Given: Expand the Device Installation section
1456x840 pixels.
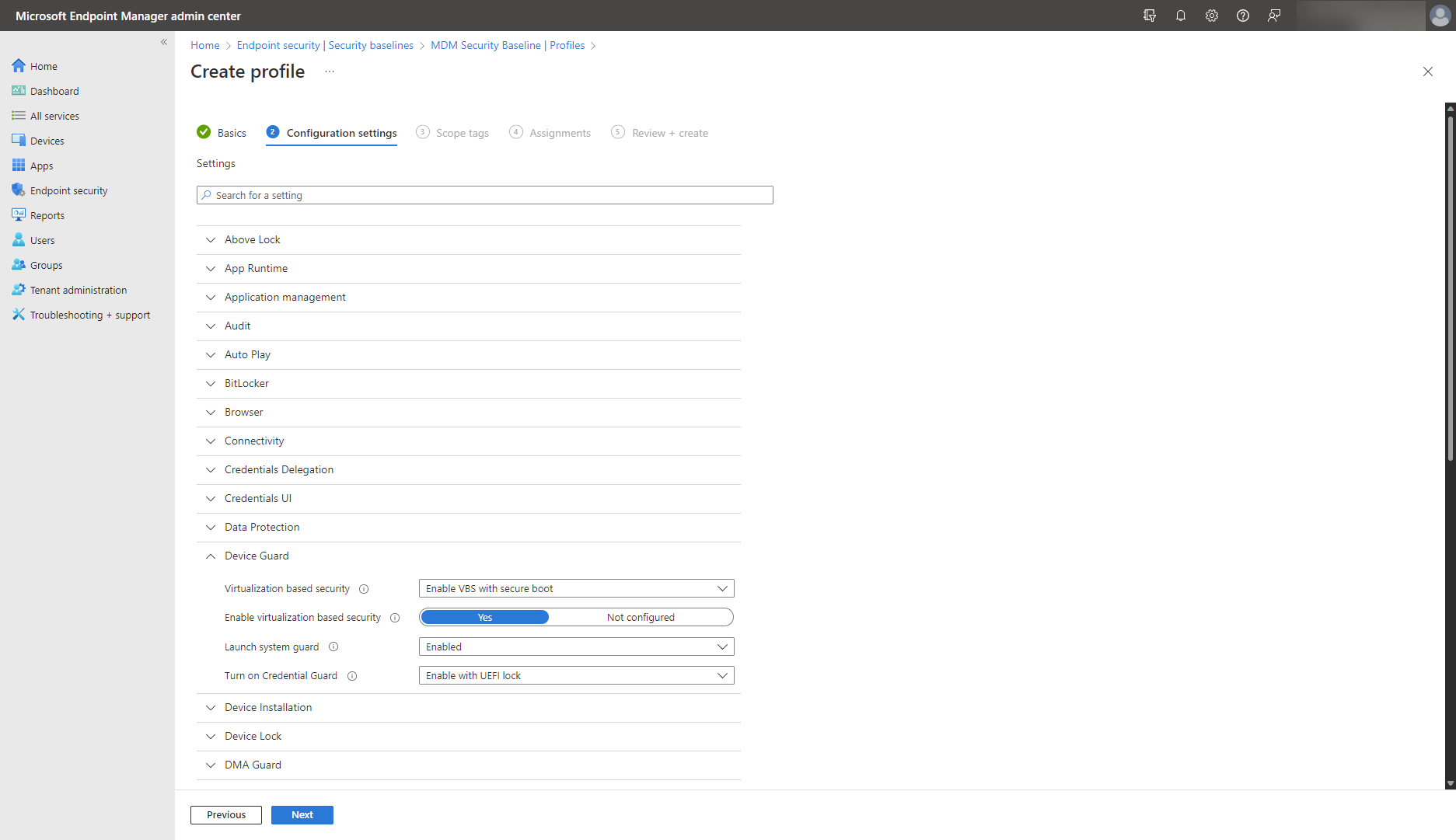Looking at the screenshot, I should pyautogui.click(x=469, y=708).
